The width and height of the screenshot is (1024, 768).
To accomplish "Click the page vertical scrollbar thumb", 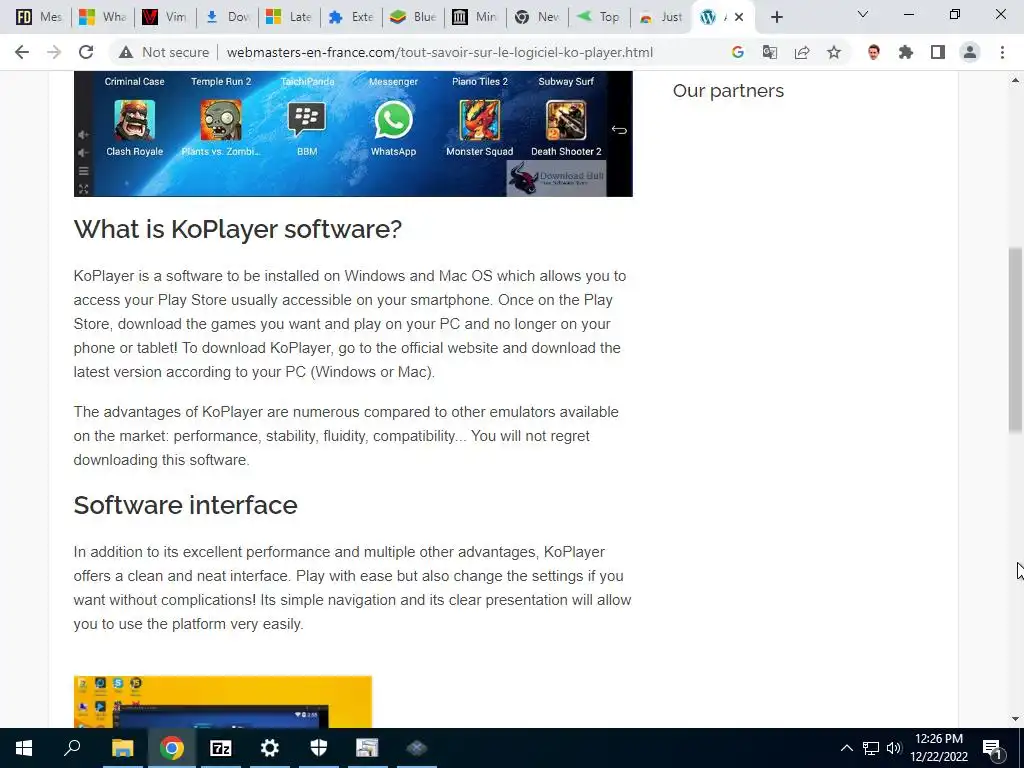I will click(1015, 340).
